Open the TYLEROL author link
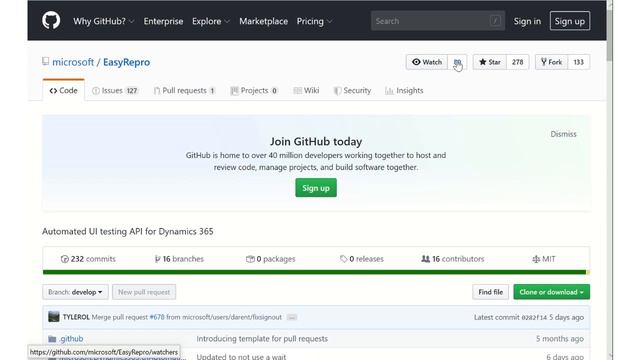 pyautogui.click(x=76, y=317)
